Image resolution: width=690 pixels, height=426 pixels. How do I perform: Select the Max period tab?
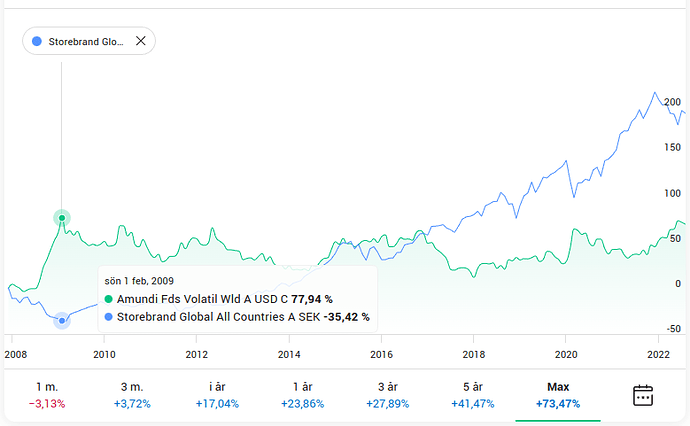(x=558, y=395)
